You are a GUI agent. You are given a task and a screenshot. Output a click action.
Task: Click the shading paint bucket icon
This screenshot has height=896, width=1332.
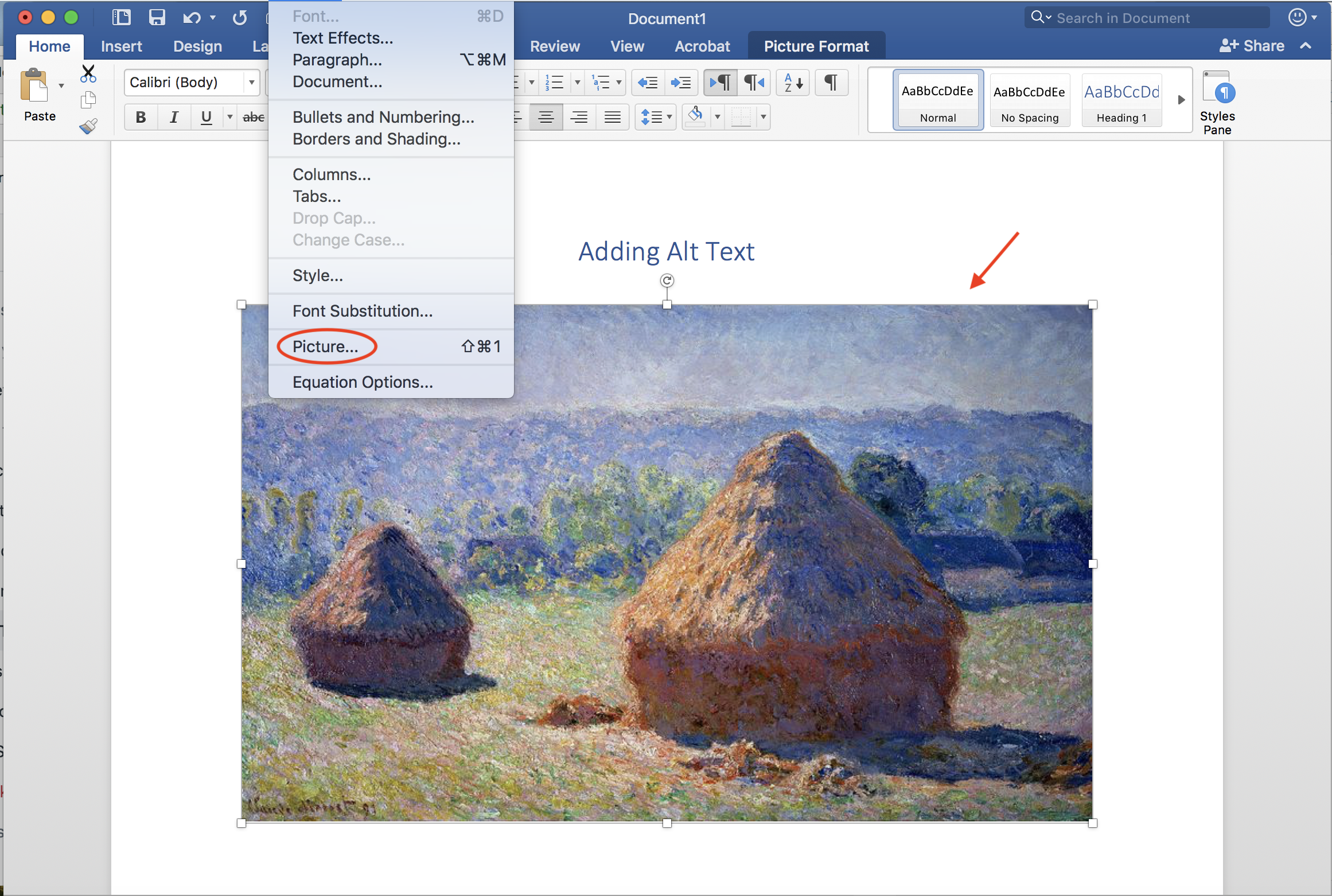click(695, 116)
